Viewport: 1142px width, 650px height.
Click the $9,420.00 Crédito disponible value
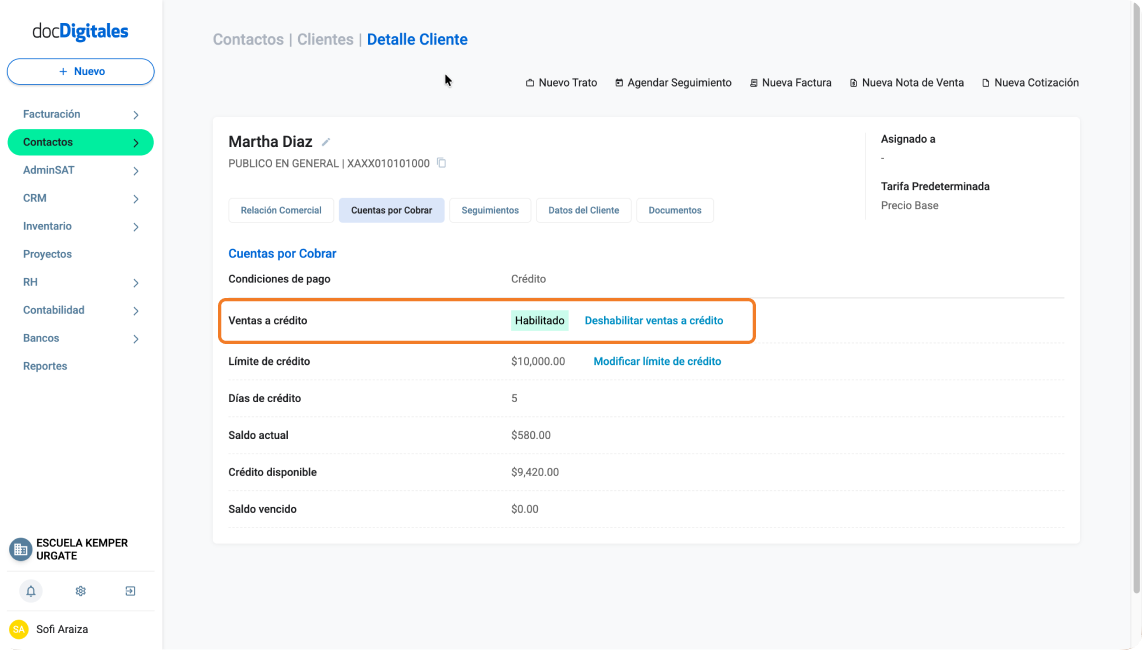(535, 472)
